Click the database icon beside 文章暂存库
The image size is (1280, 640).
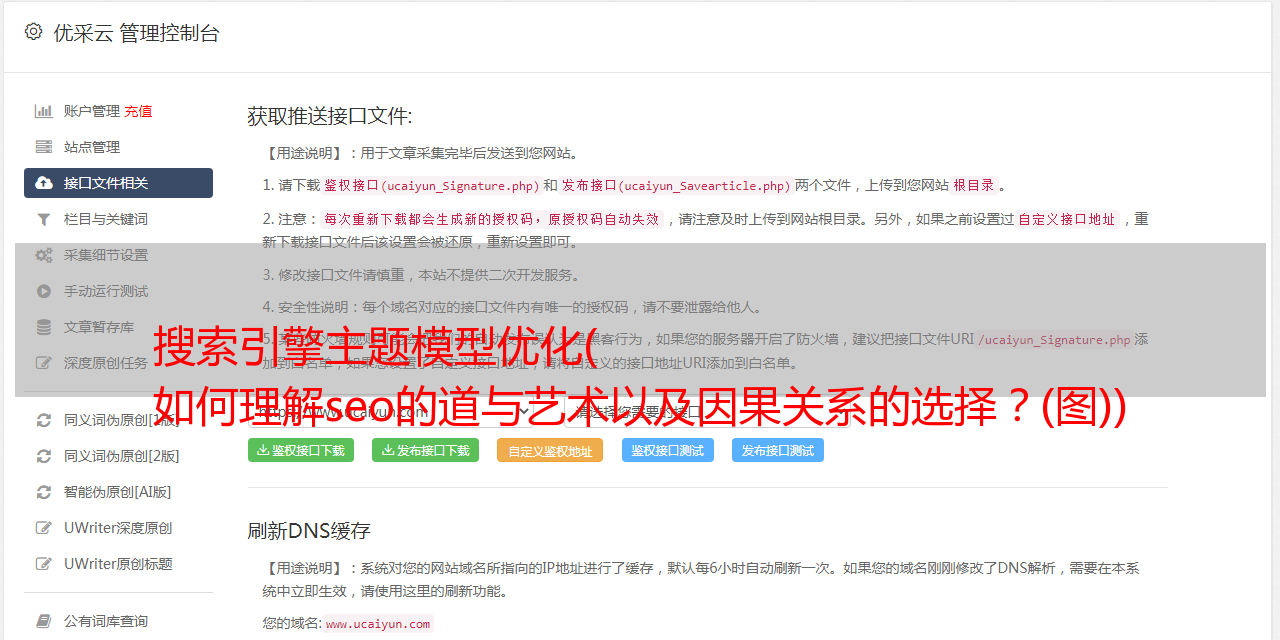(44, 327)
